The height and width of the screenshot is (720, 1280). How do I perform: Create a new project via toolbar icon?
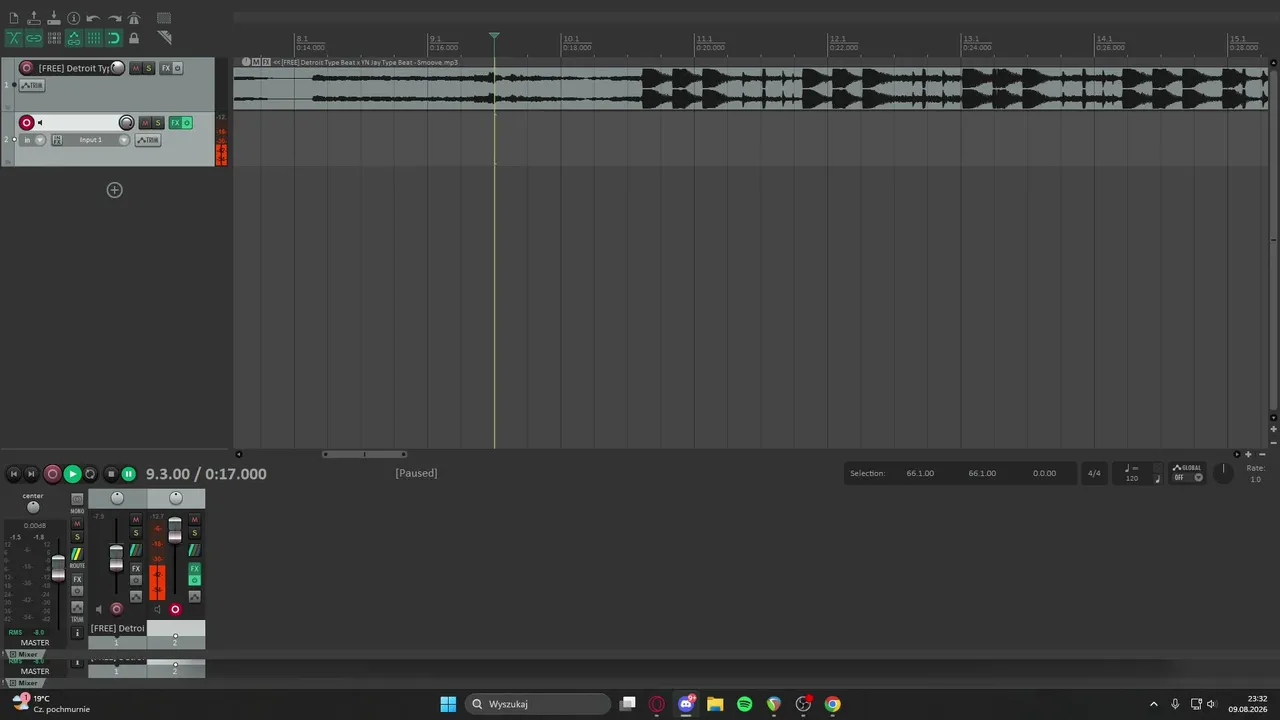(x=14, y=18)
